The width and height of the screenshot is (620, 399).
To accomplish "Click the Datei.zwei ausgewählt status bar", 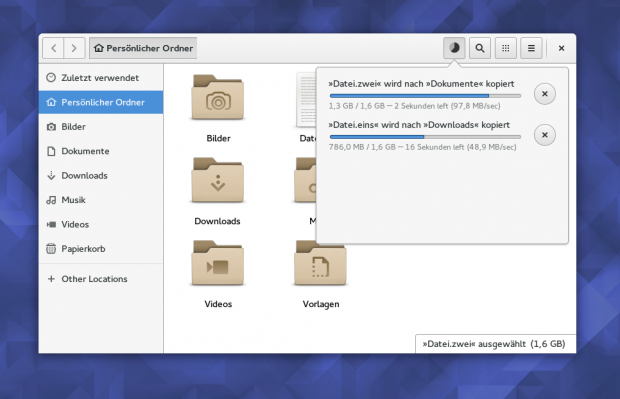I will [x=495, y=344].
